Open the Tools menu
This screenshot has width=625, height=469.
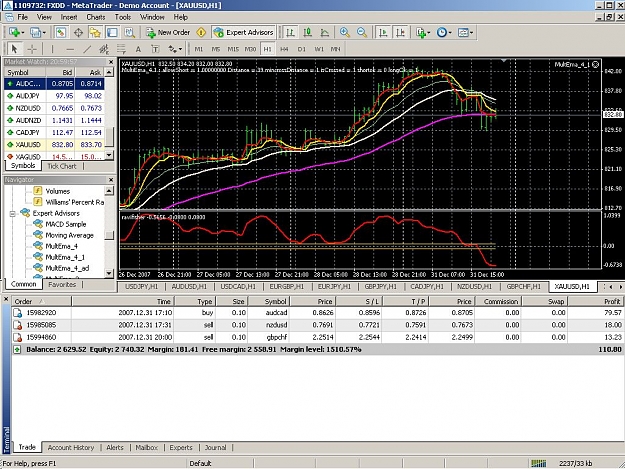[x=123, y=17]
